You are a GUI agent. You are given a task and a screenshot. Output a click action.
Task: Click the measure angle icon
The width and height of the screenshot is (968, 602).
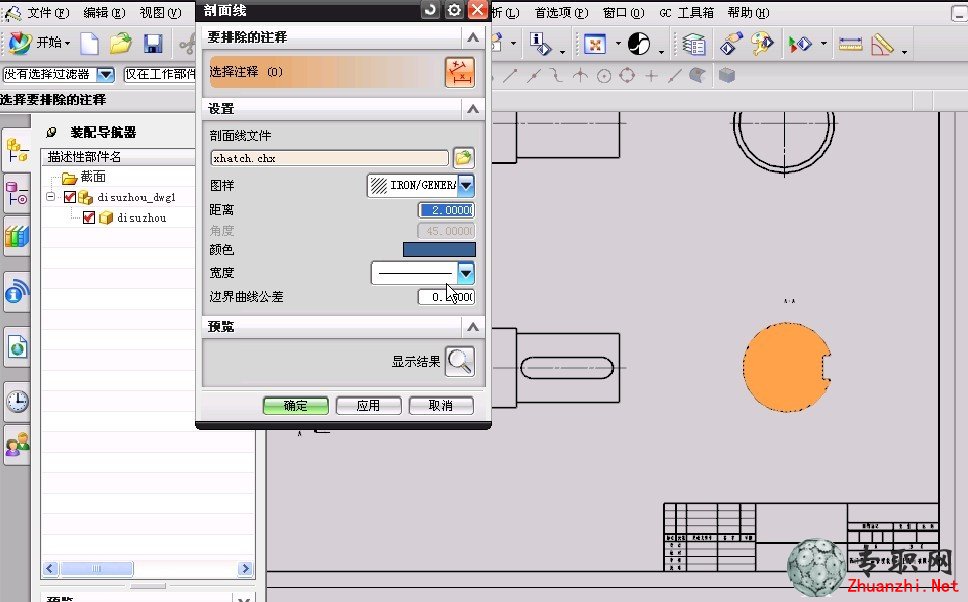(882, 44)
